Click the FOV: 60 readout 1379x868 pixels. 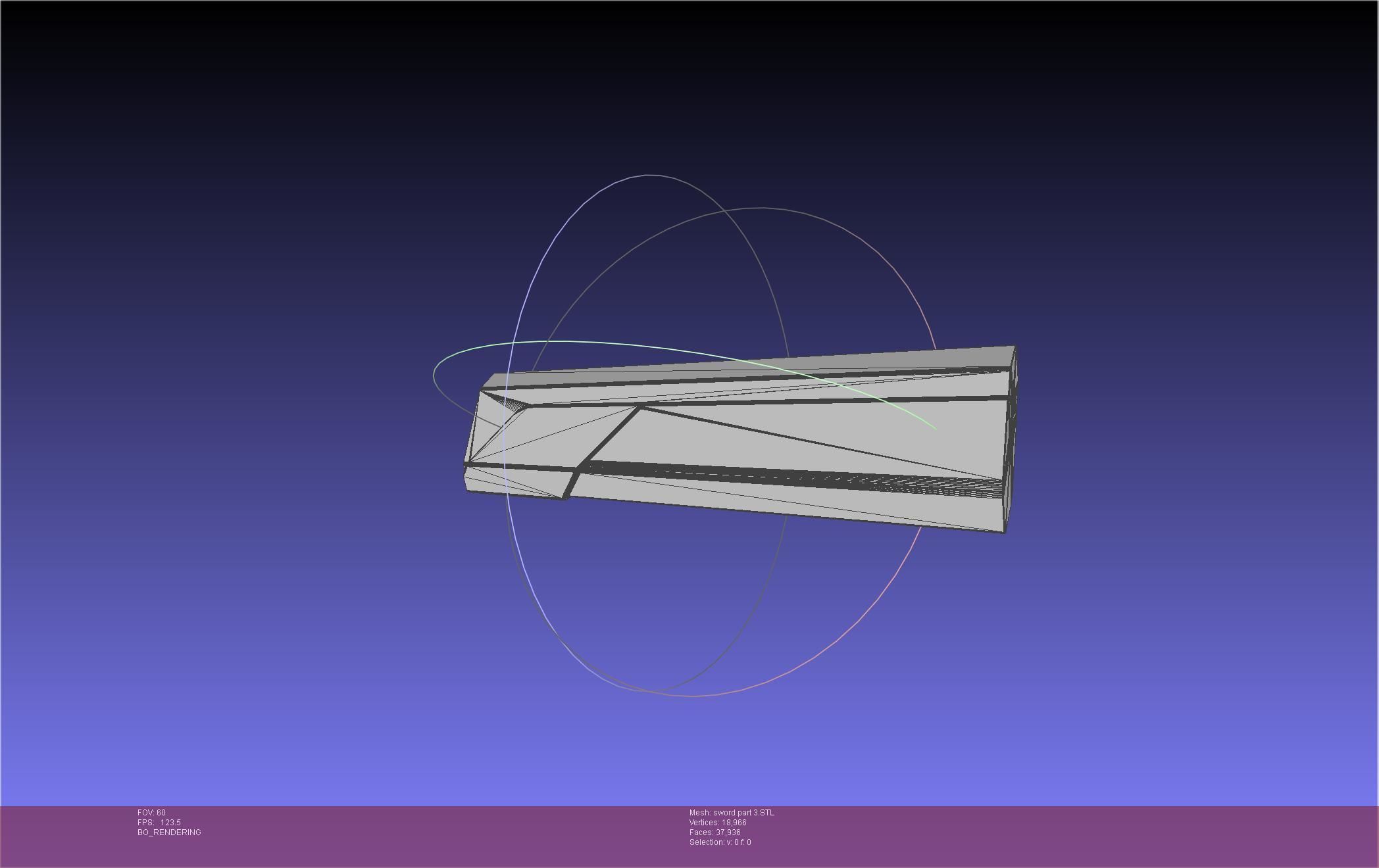(151, 813)
